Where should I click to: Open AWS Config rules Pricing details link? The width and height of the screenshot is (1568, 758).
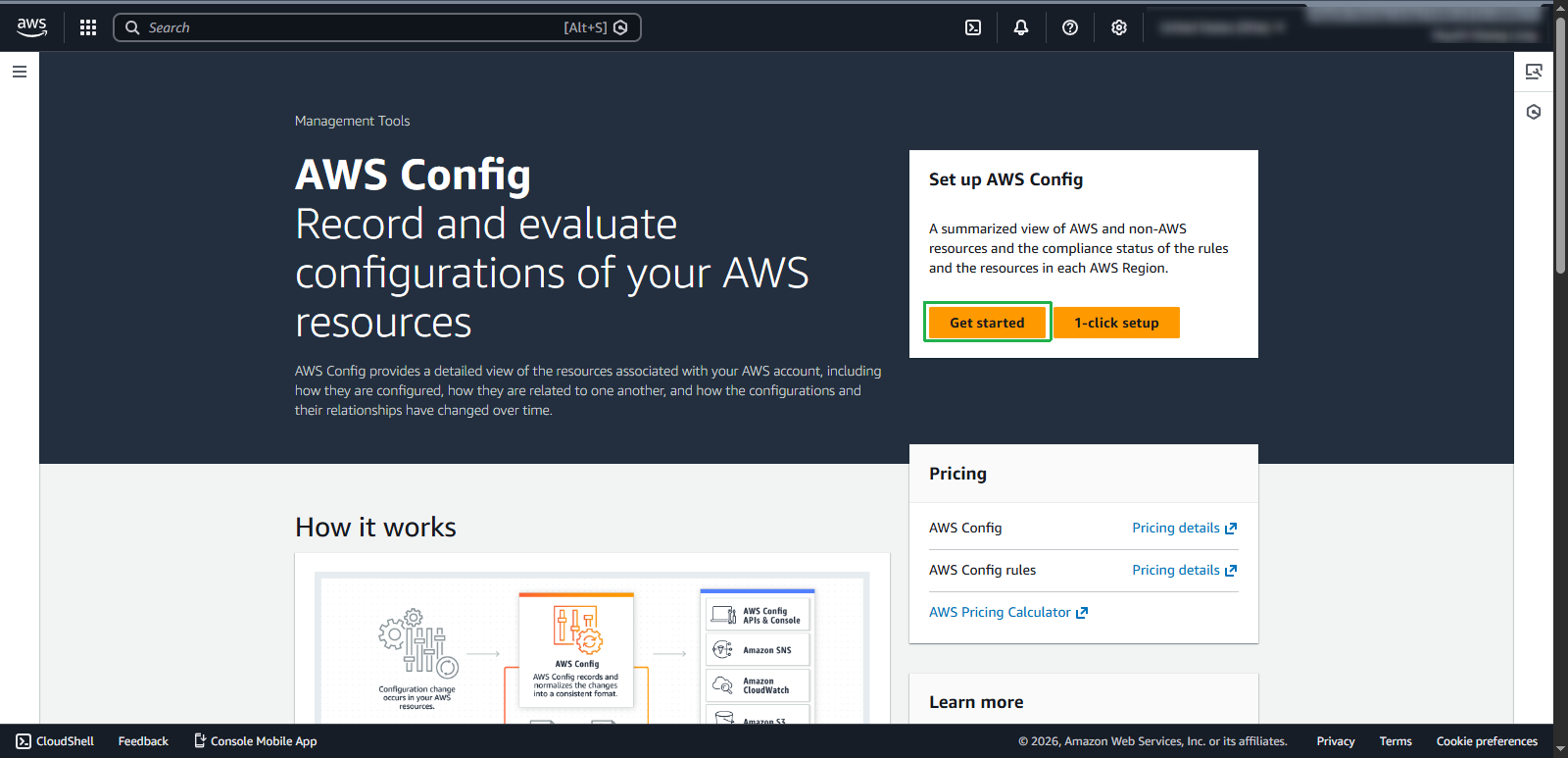pos(1184,570)
